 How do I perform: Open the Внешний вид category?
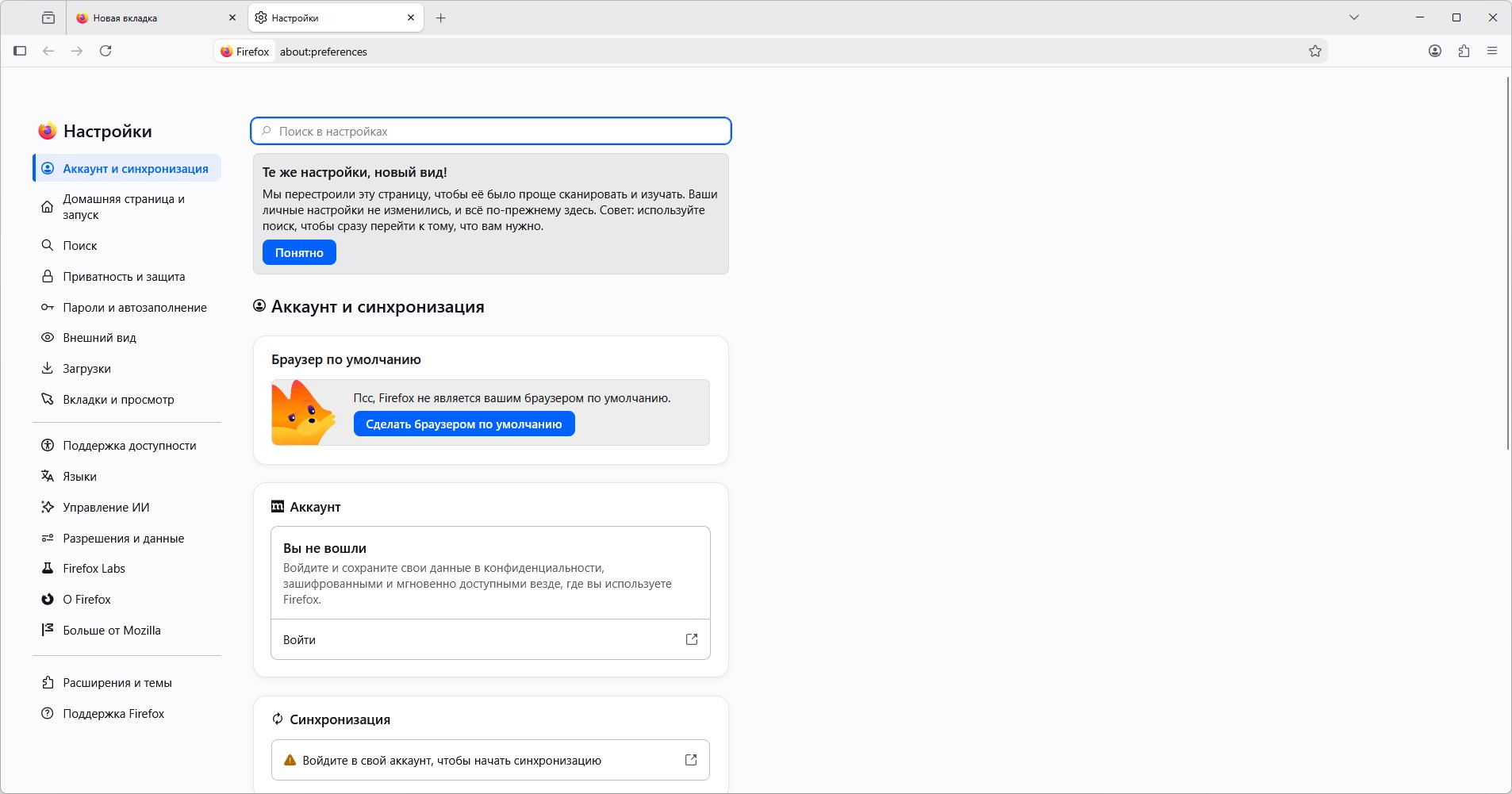click(127, 338)
